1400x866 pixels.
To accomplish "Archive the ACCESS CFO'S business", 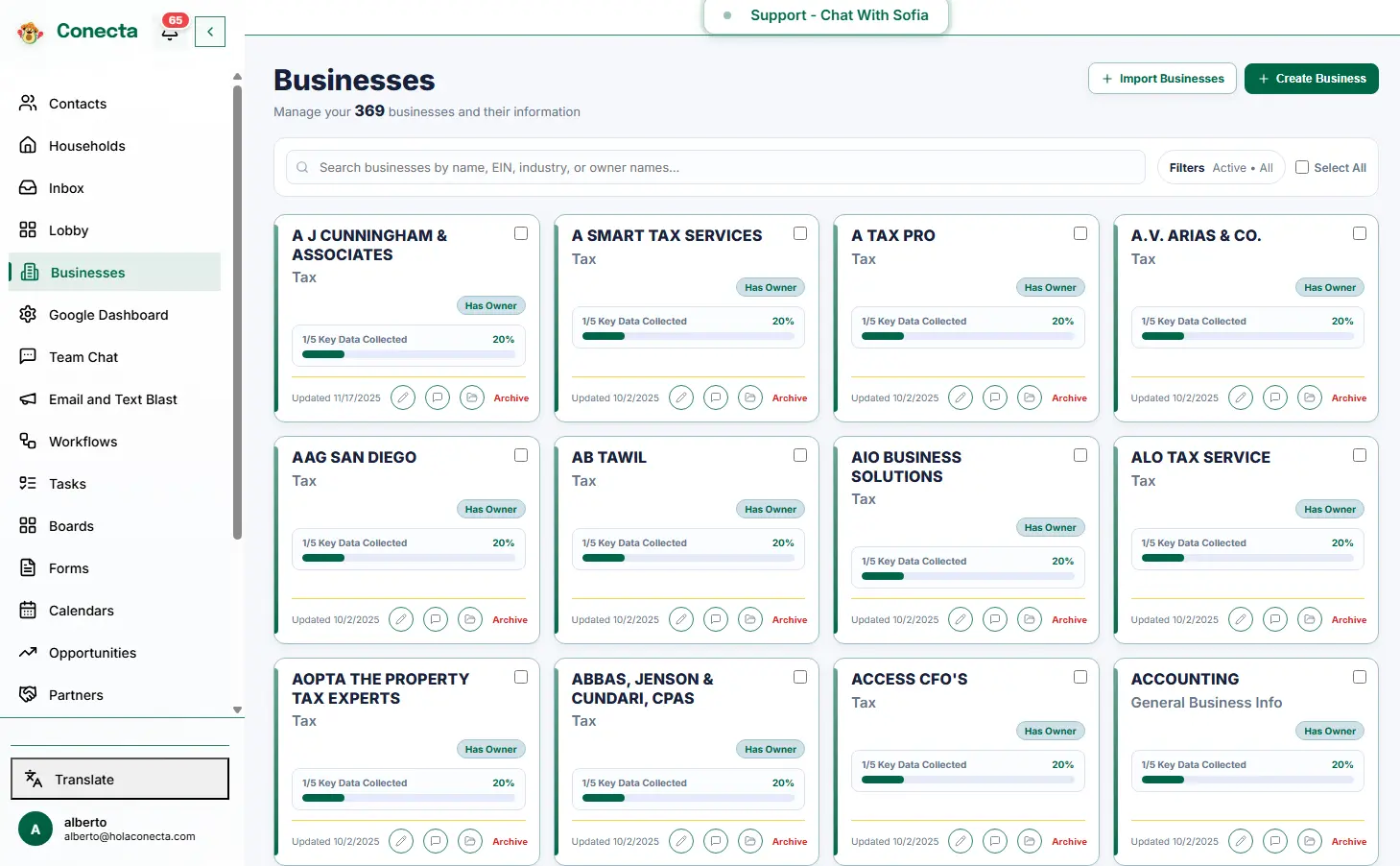I will [1069, 841].
